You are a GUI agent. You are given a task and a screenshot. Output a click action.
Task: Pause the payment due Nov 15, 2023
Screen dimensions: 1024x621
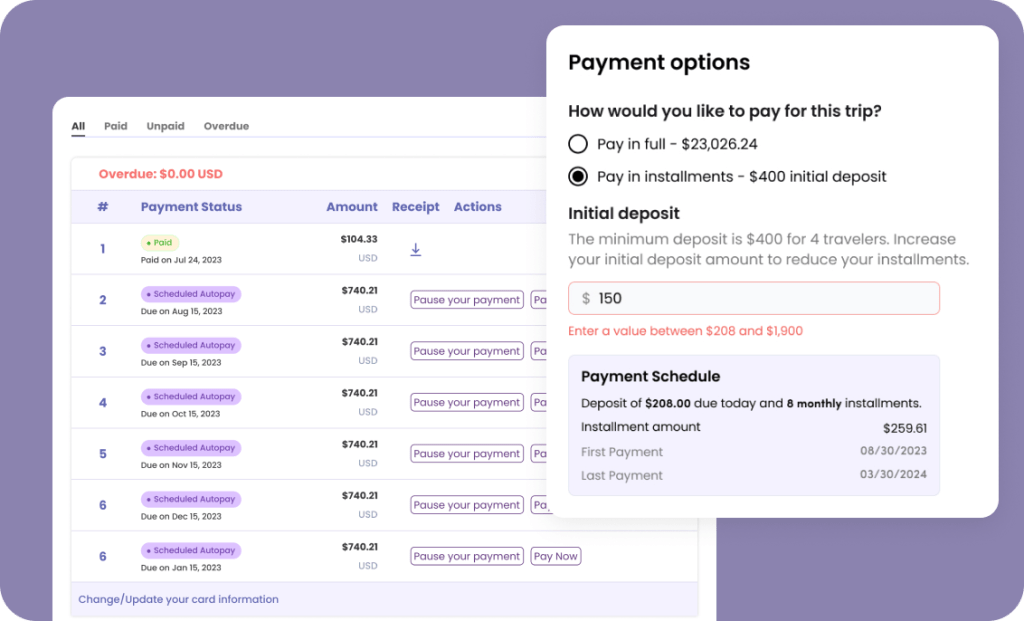coord(466,453)
